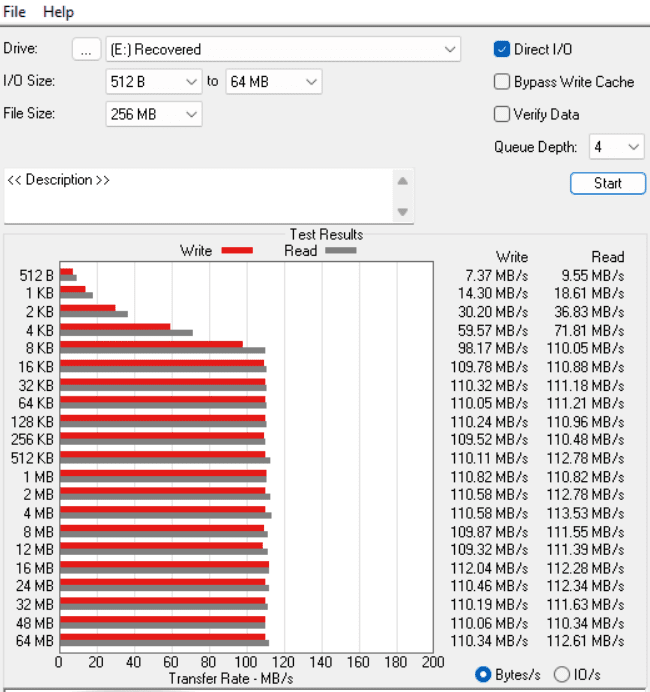Click the 18.61 MB/s read value

point(589,293)
